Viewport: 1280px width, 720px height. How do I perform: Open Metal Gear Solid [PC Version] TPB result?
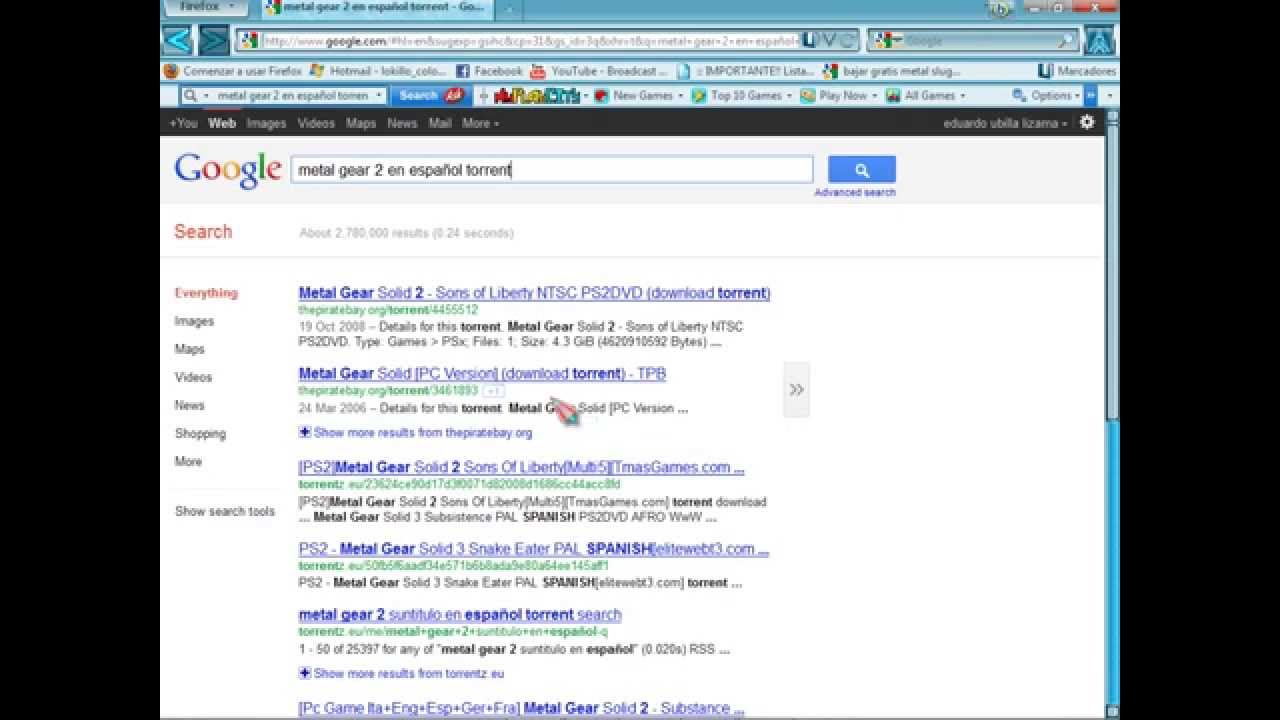(x=482, y=373)
